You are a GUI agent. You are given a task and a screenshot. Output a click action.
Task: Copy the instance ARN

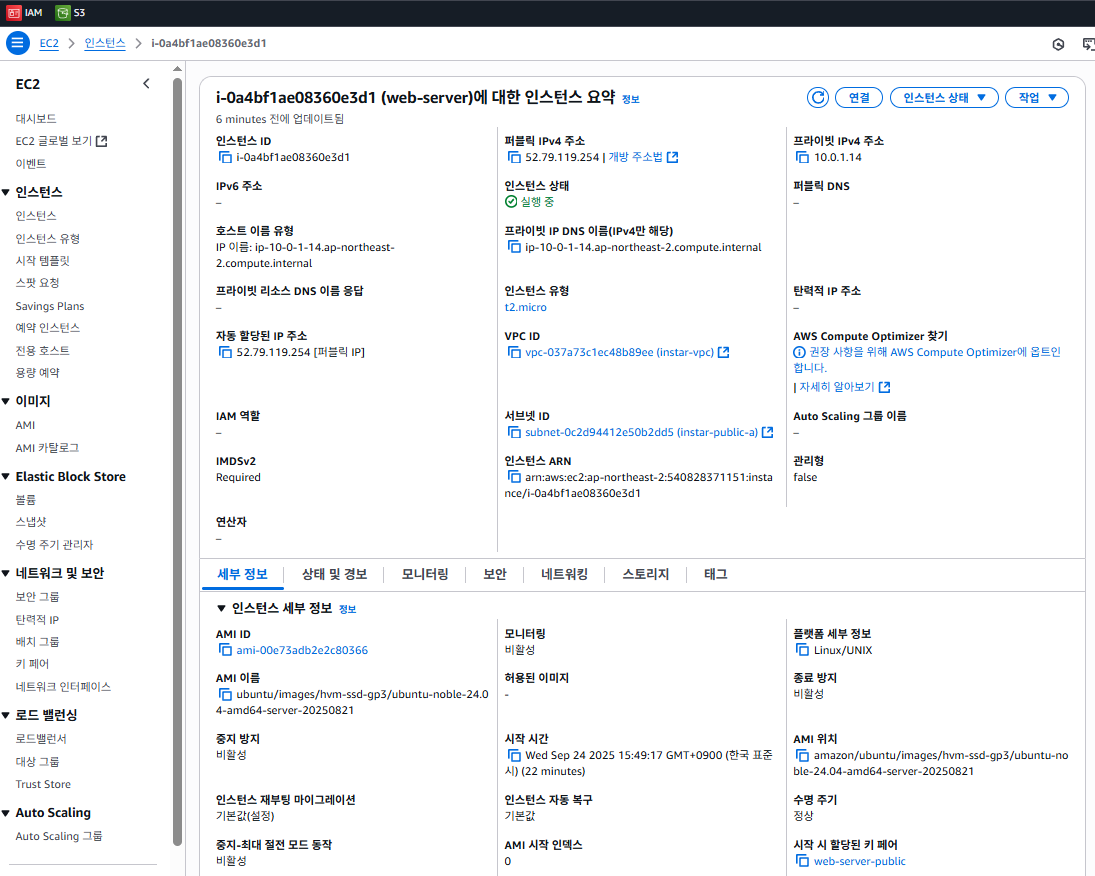click(514, 477)
